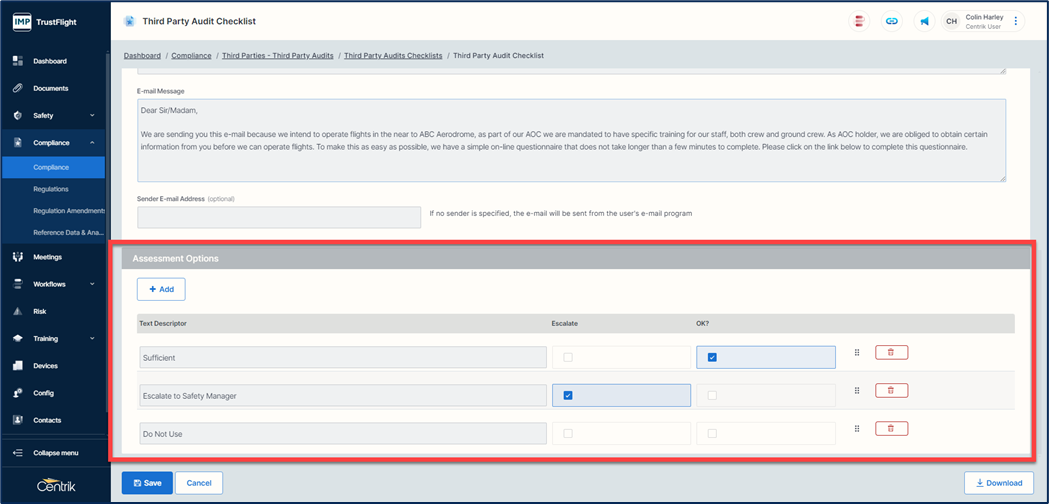The height and width of the screenshot is (504, 1049).
Task: Click the Sender E-mail Address input field
Action: tap(279, 218)
